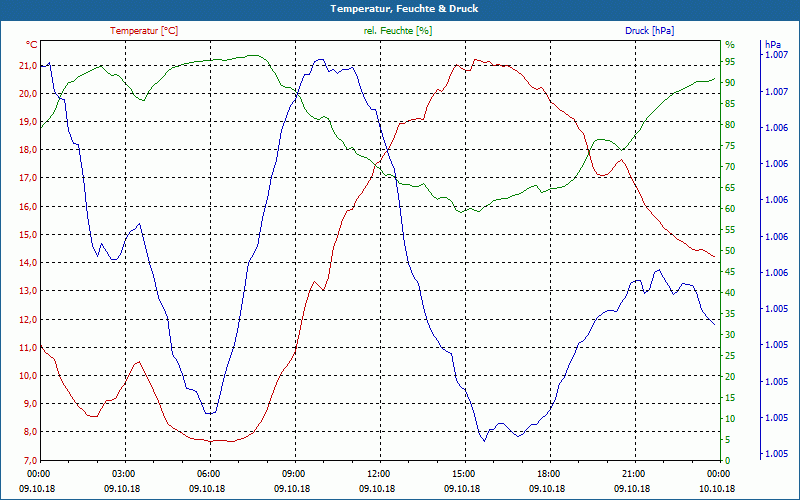Viewport: 800px width, 500px height.
Task: Click the 'hPa' unit label on the pressure axis
Action: click(772, 45)
